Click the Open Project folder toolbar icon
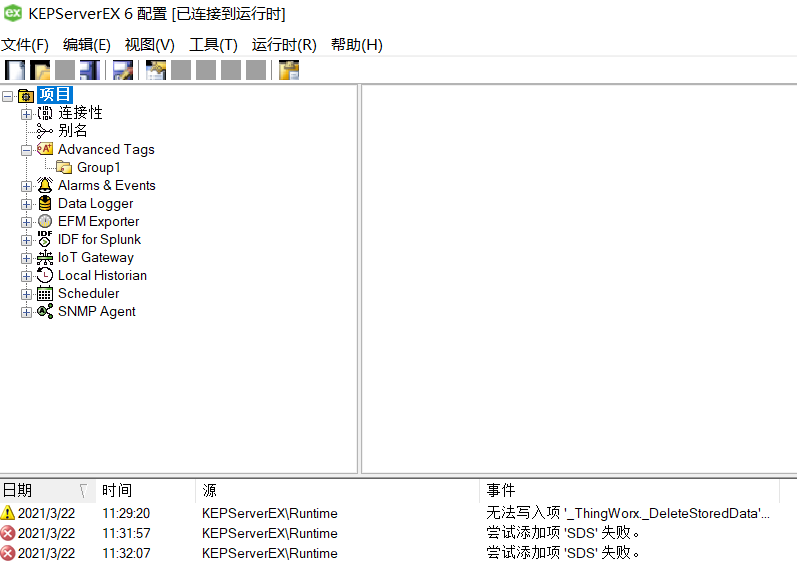The image size is (797, 563). click(x=40, y=70)
